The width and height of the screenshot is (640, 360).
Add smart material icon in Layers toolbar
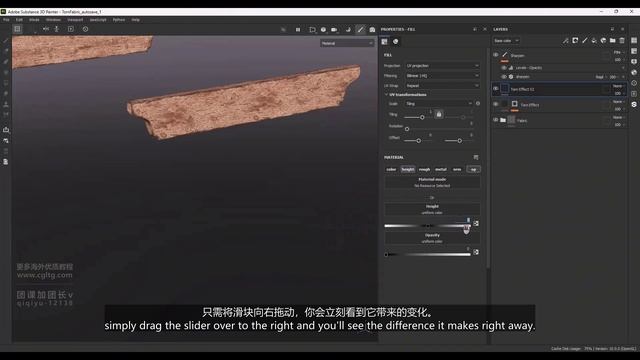click(603, 40)
